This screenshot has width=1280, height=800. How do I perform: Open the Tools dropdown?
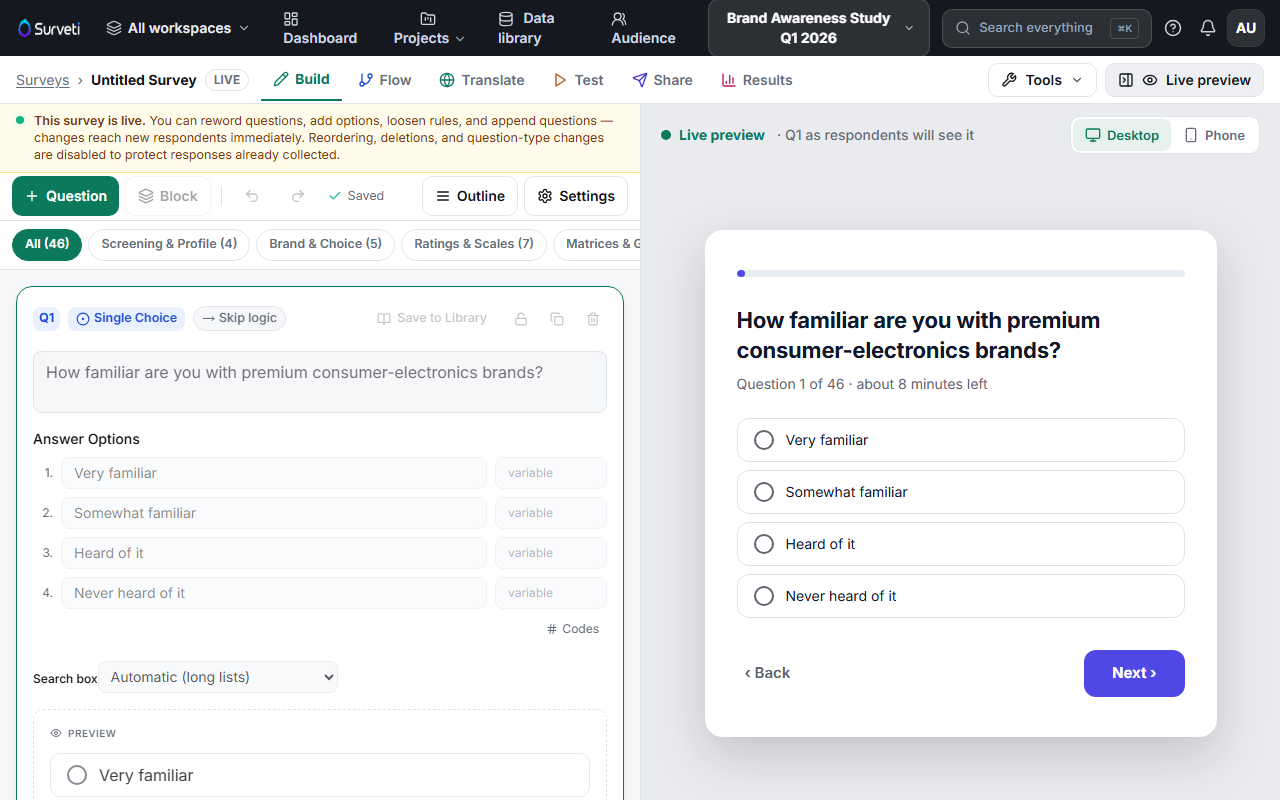tap(1042, 80)
